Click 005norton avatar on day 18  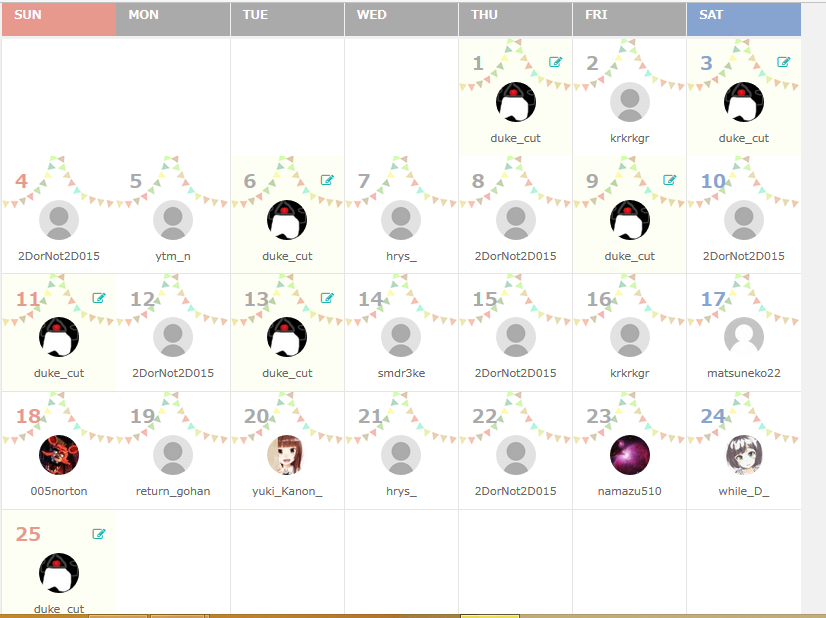(x=59, y=455)
